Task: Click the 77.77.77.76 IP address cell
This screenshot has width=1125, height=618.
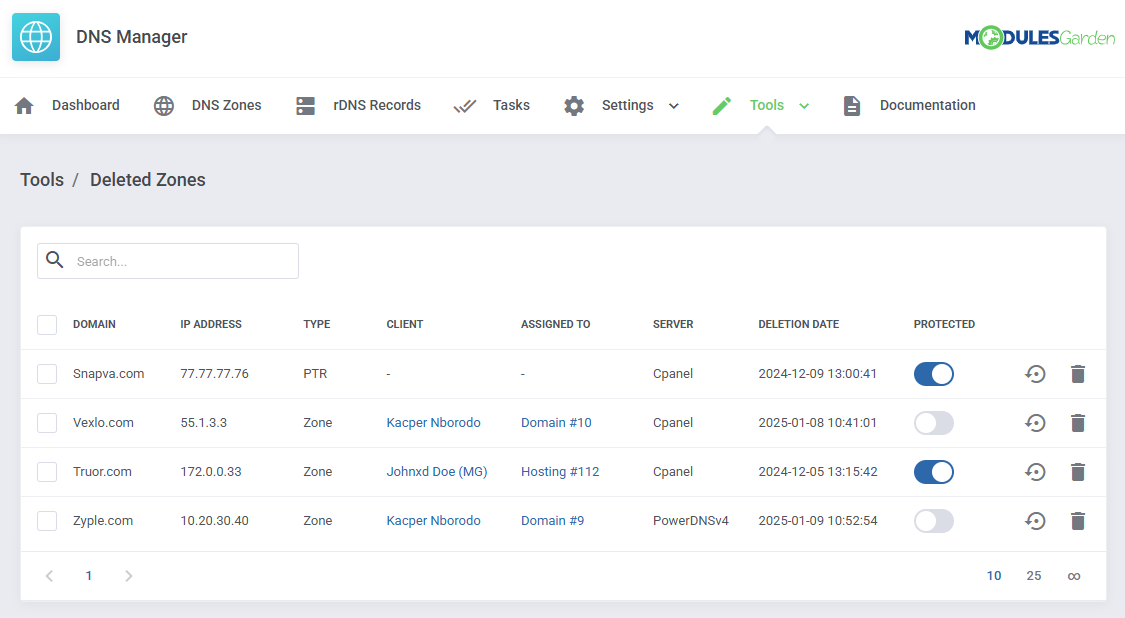Action: (215, 374)
